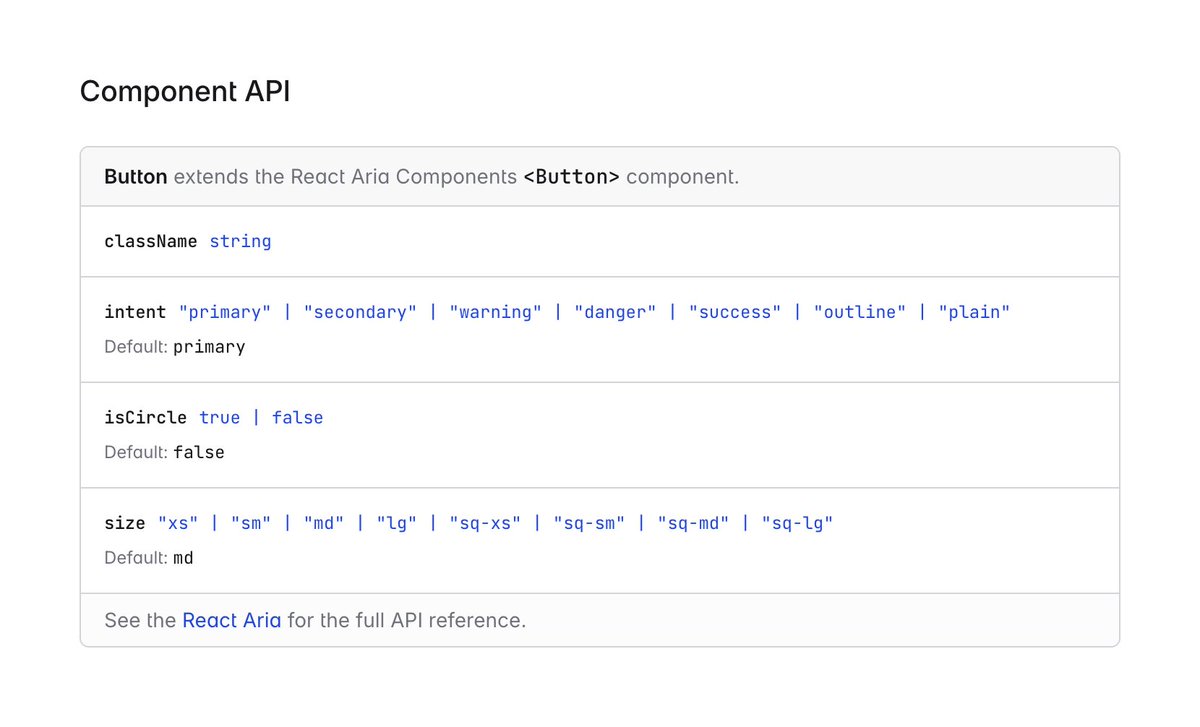This screenshot has height=727, width=1200.
Task: Open the React Aria link
Action: pyautogui.click(x=231, y=620)
